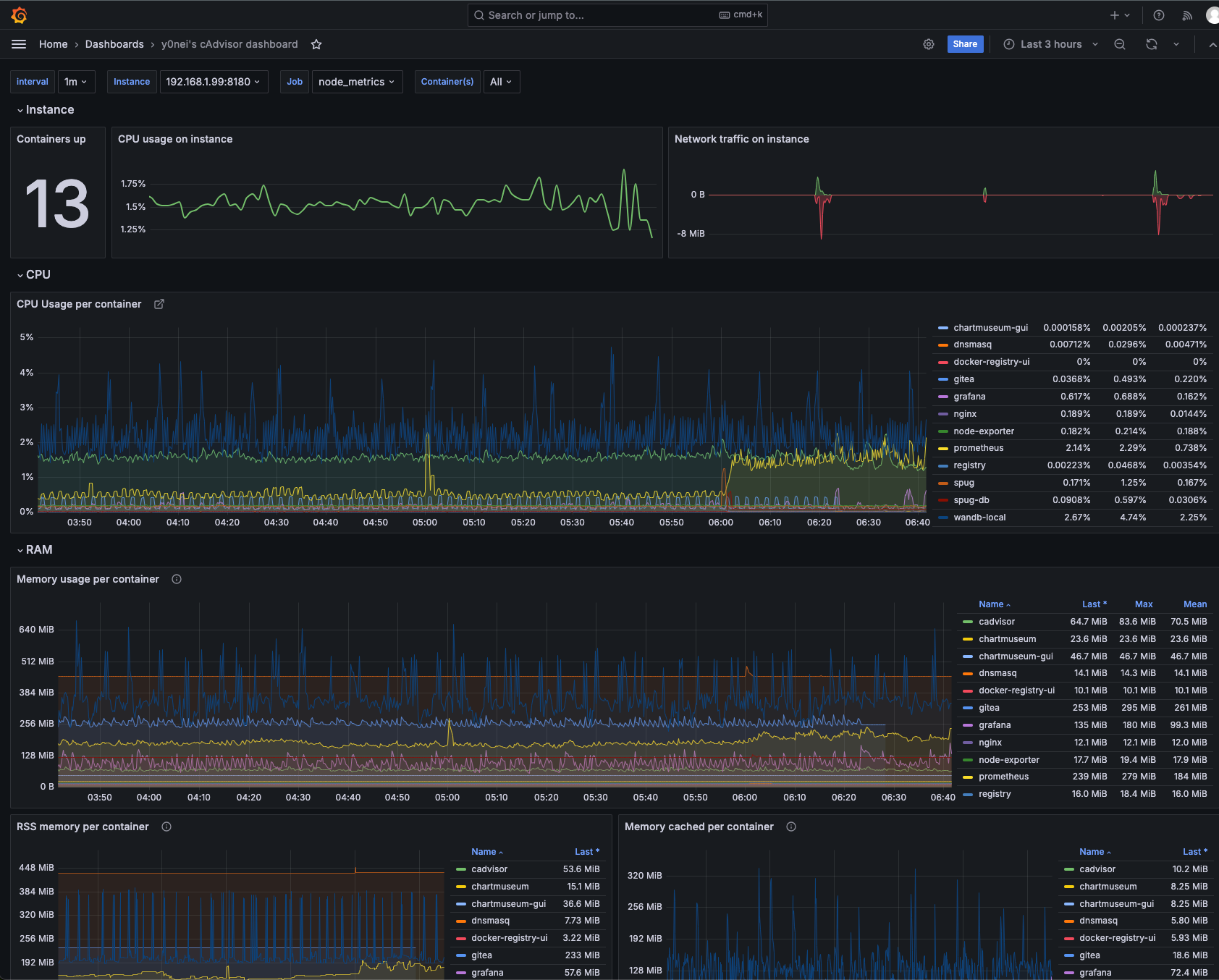Toggle cadvisor series in Memory usage legend

[x=997, y=622]
